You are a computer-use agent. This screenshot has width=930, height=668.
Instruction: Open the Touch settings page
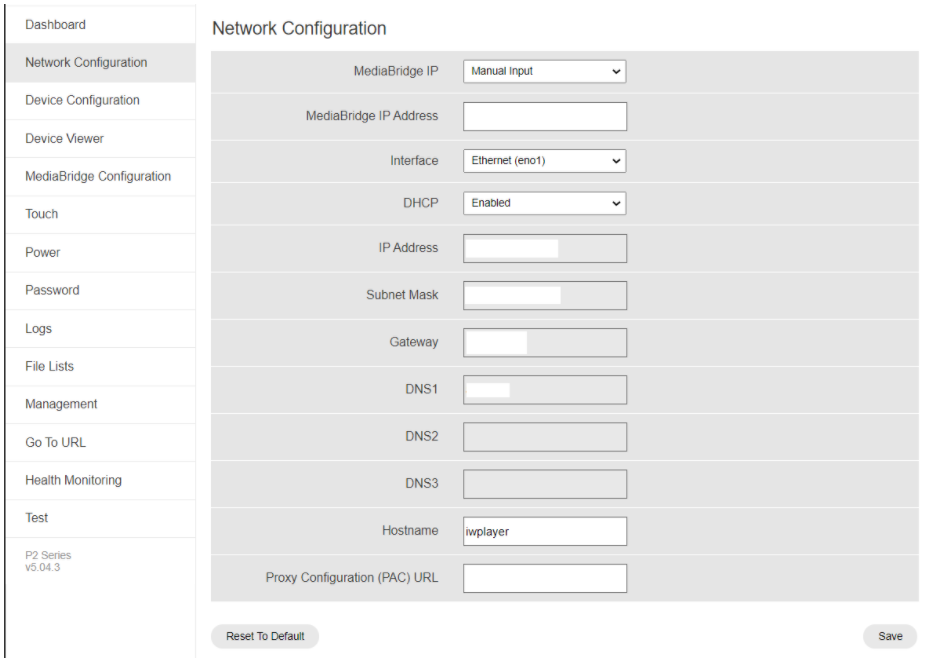101,214
